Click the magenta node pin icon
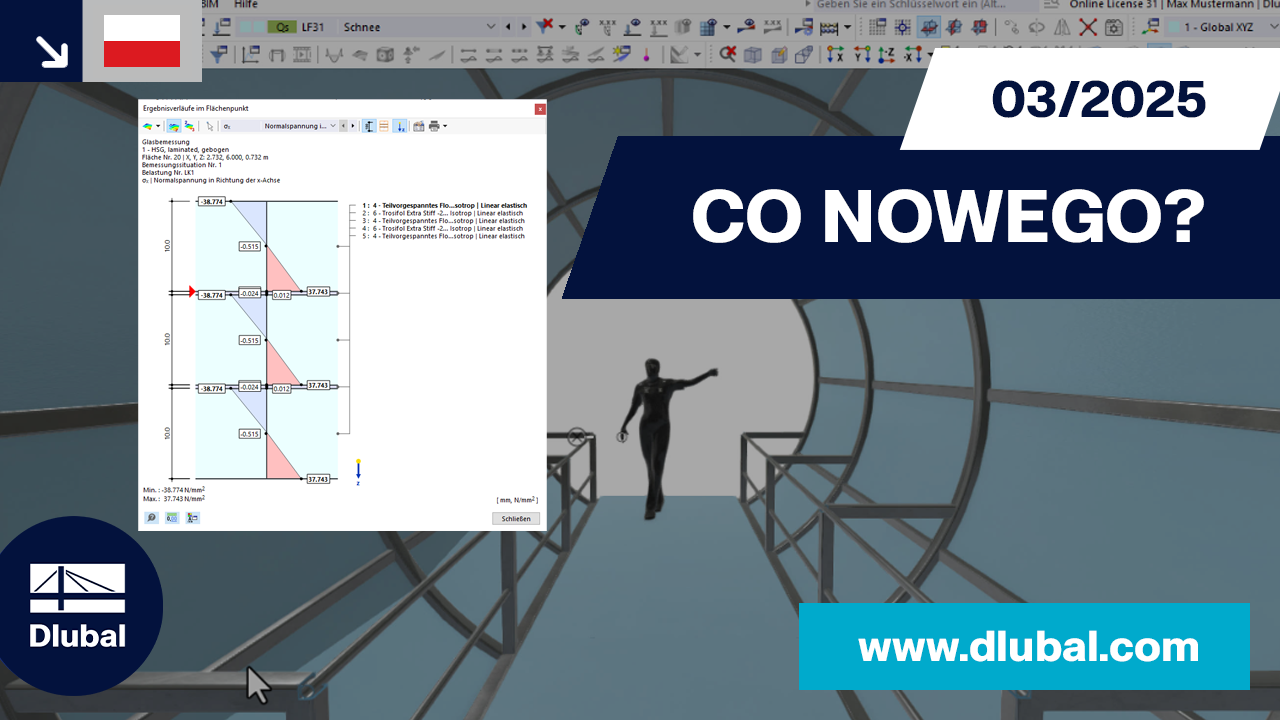The image size is (1280, 720). (646, 54)
